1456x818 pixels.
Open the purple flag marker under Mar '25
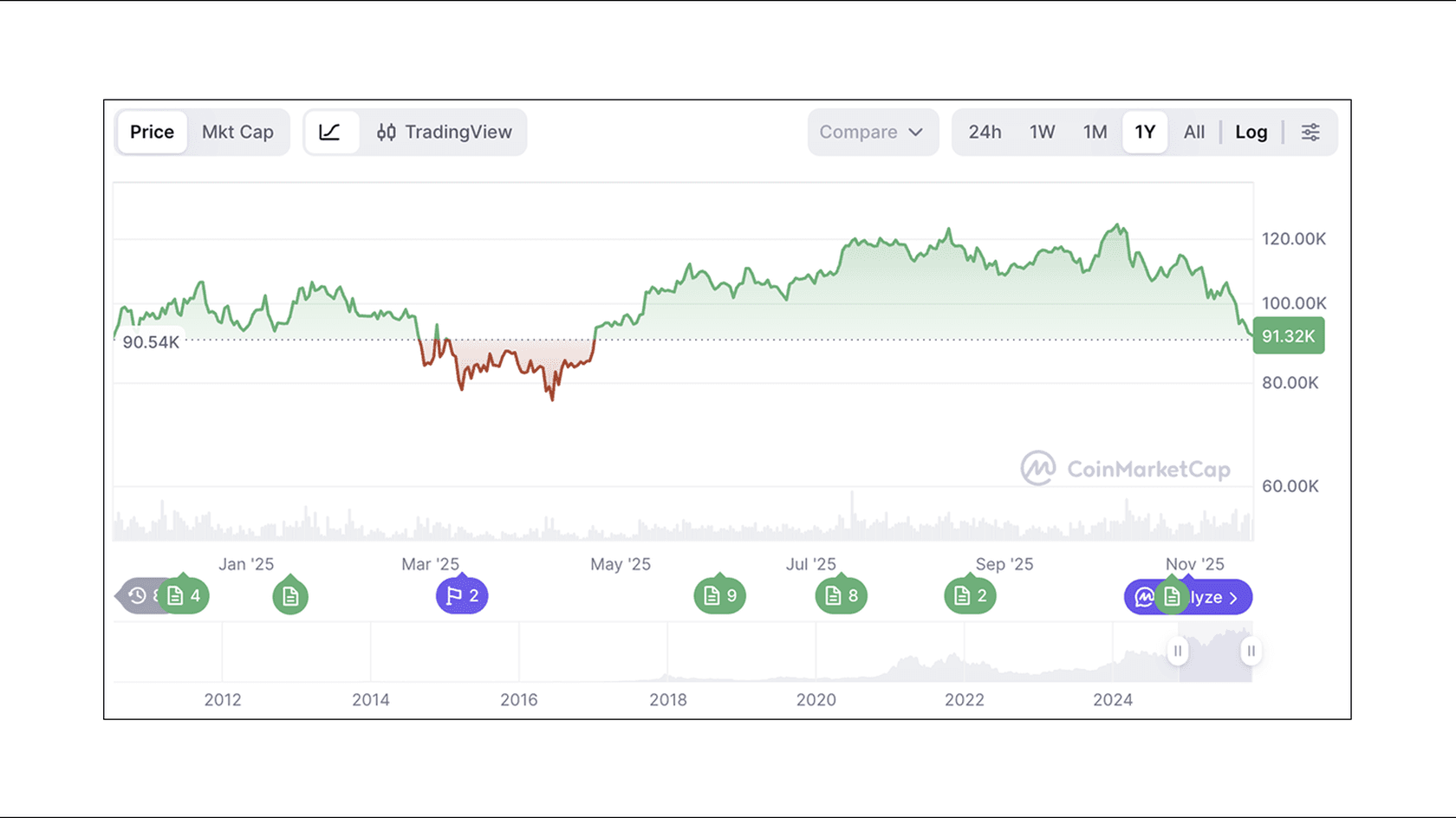point(462,595)
